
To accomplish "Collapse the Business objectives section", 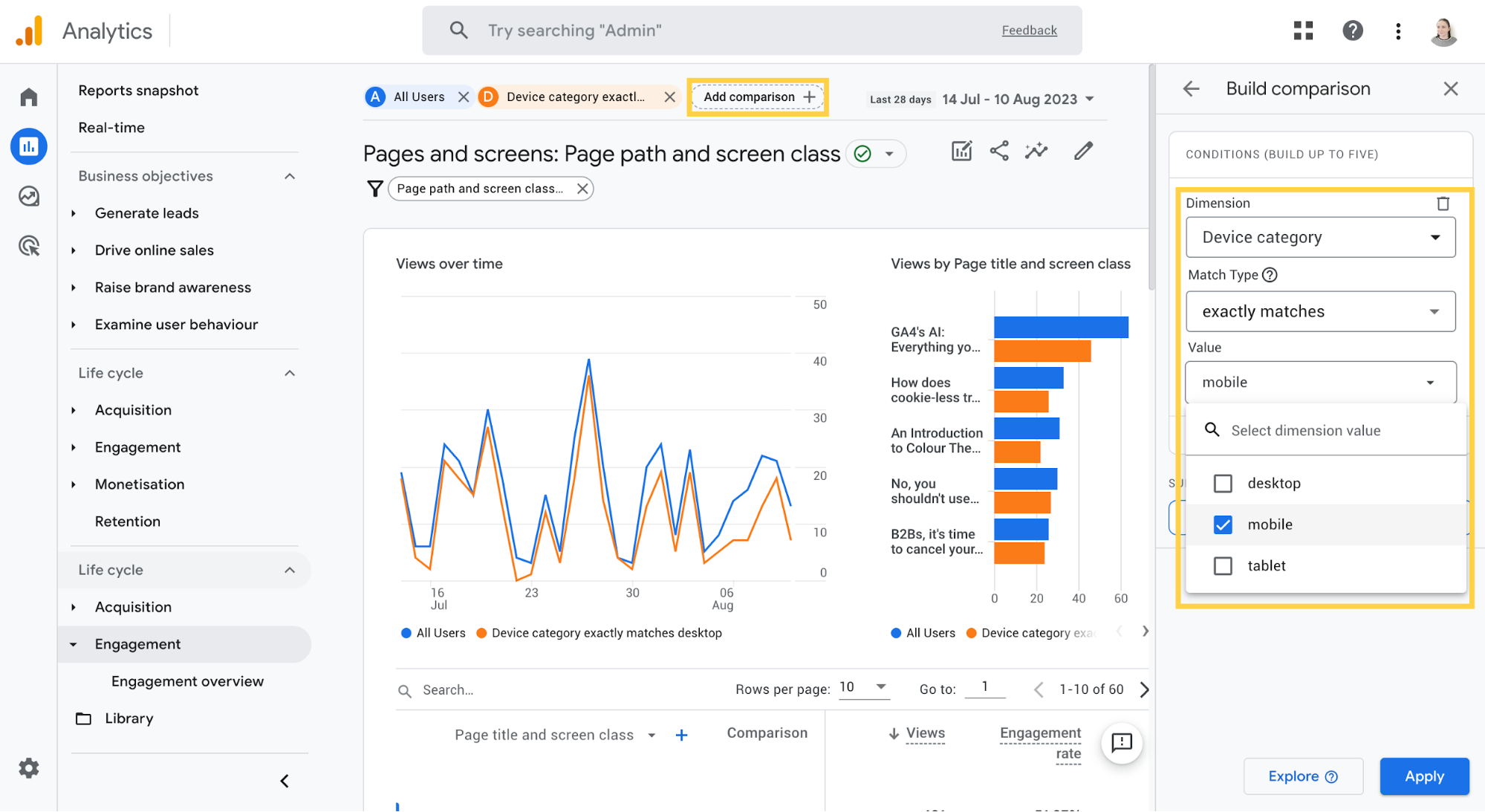I will [x=290, y=176].
